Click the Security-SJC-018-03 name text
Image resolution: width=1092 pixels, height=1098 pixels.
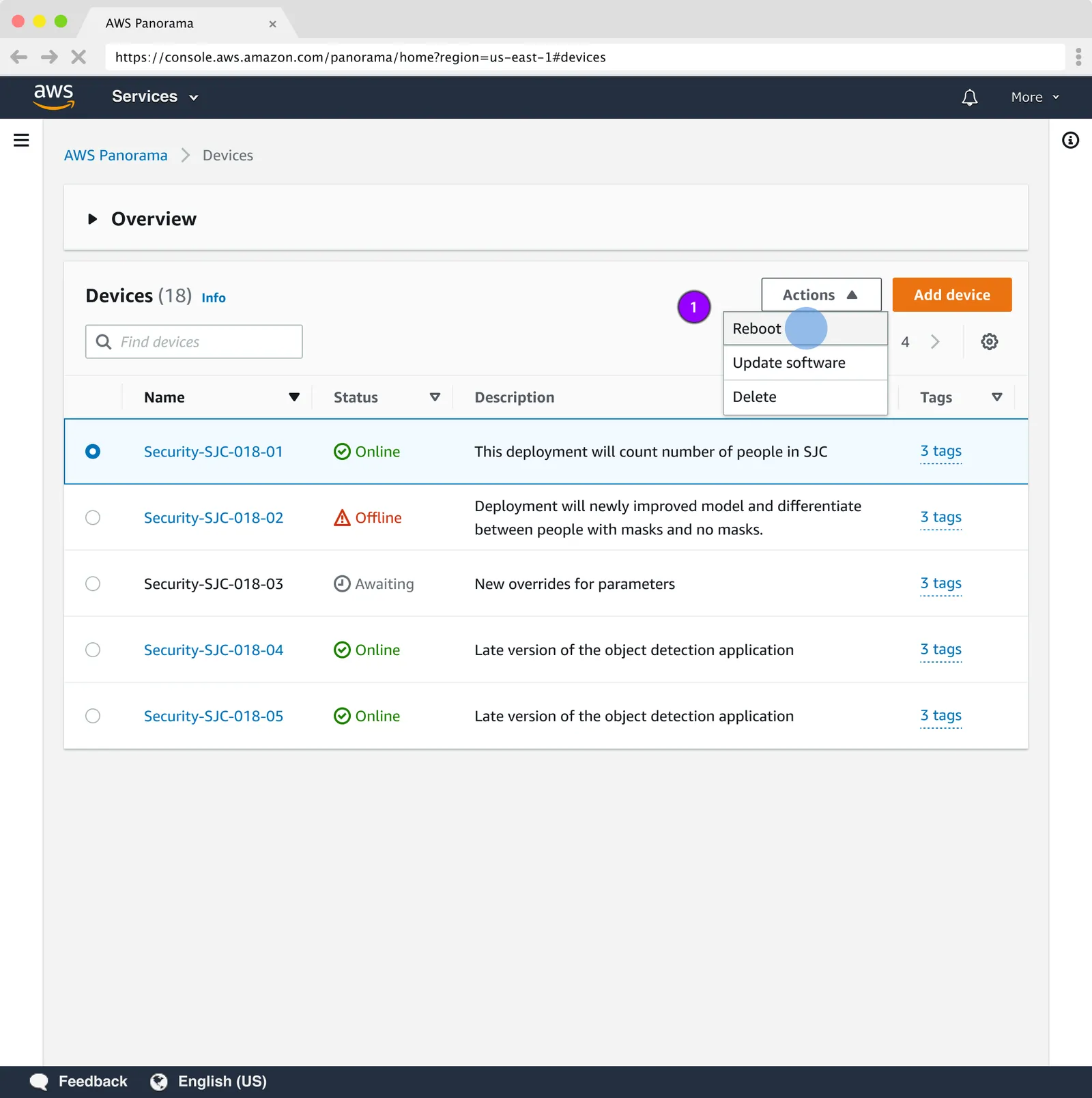click(214, 584)
